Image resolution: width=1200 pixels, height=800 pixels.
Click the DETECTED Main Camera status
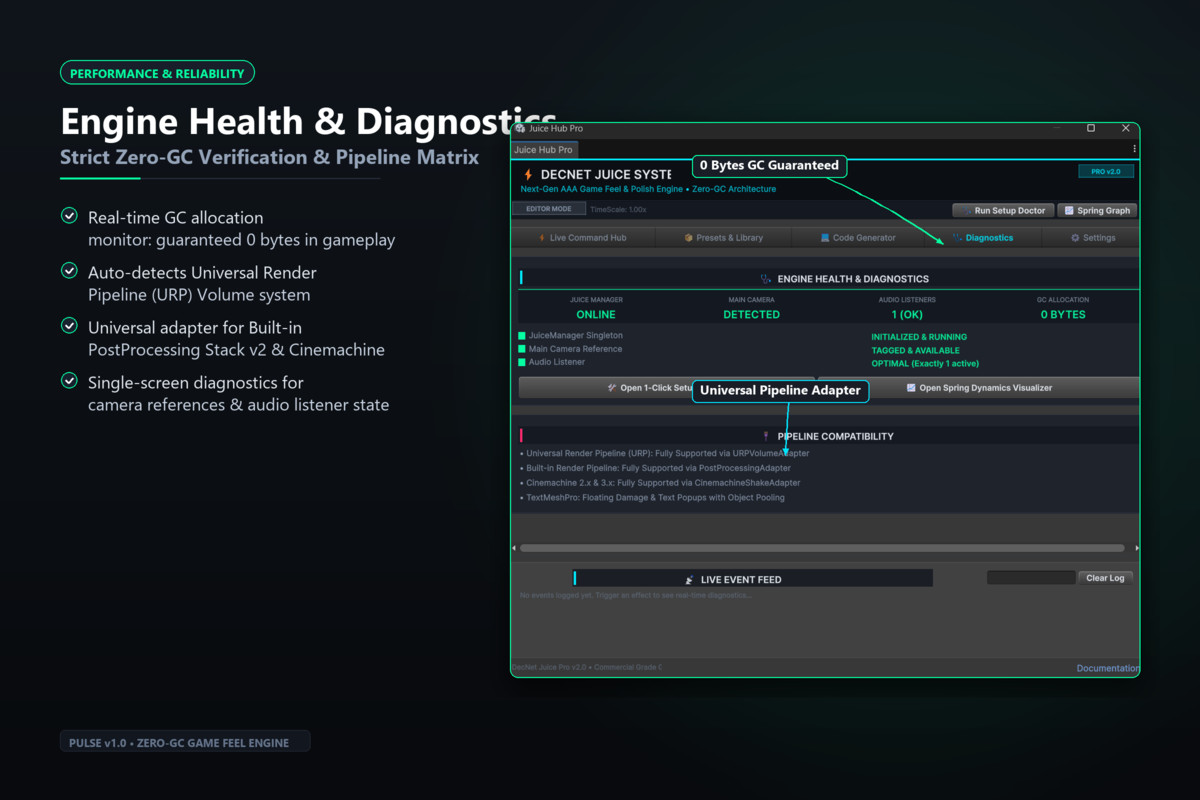[751, 314]
